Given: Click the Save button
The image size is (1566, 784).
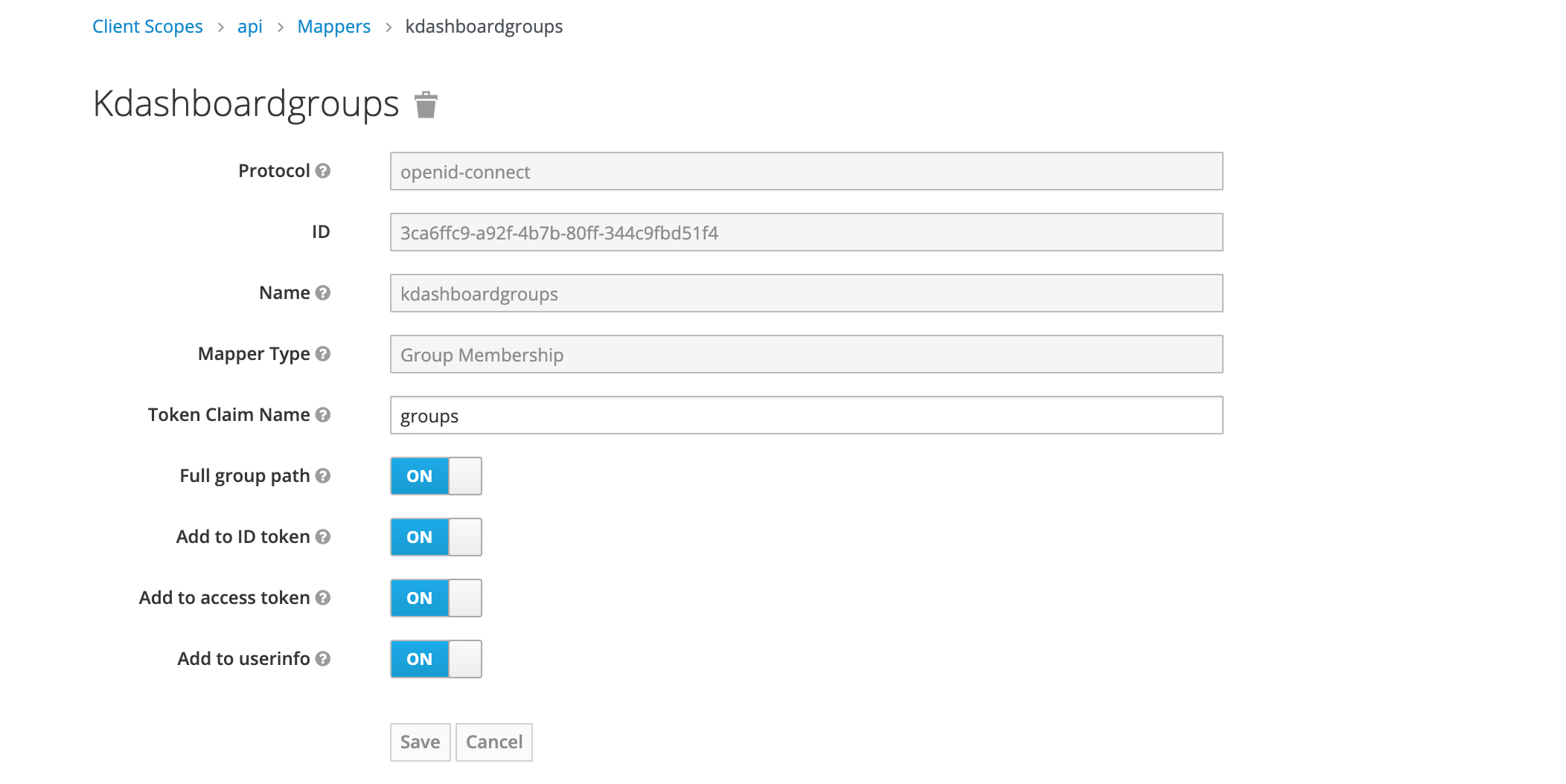Looking at the screenshot, I should 420,742.
